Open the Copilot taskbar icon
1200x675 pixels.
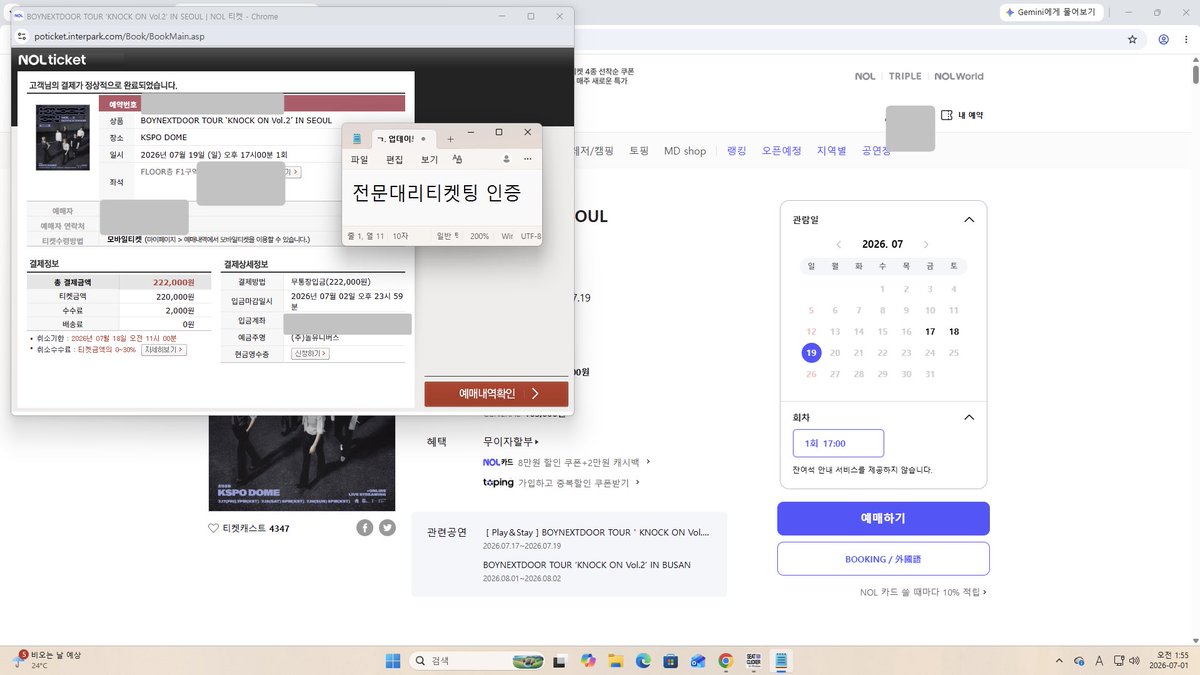[x=588, y=661]
